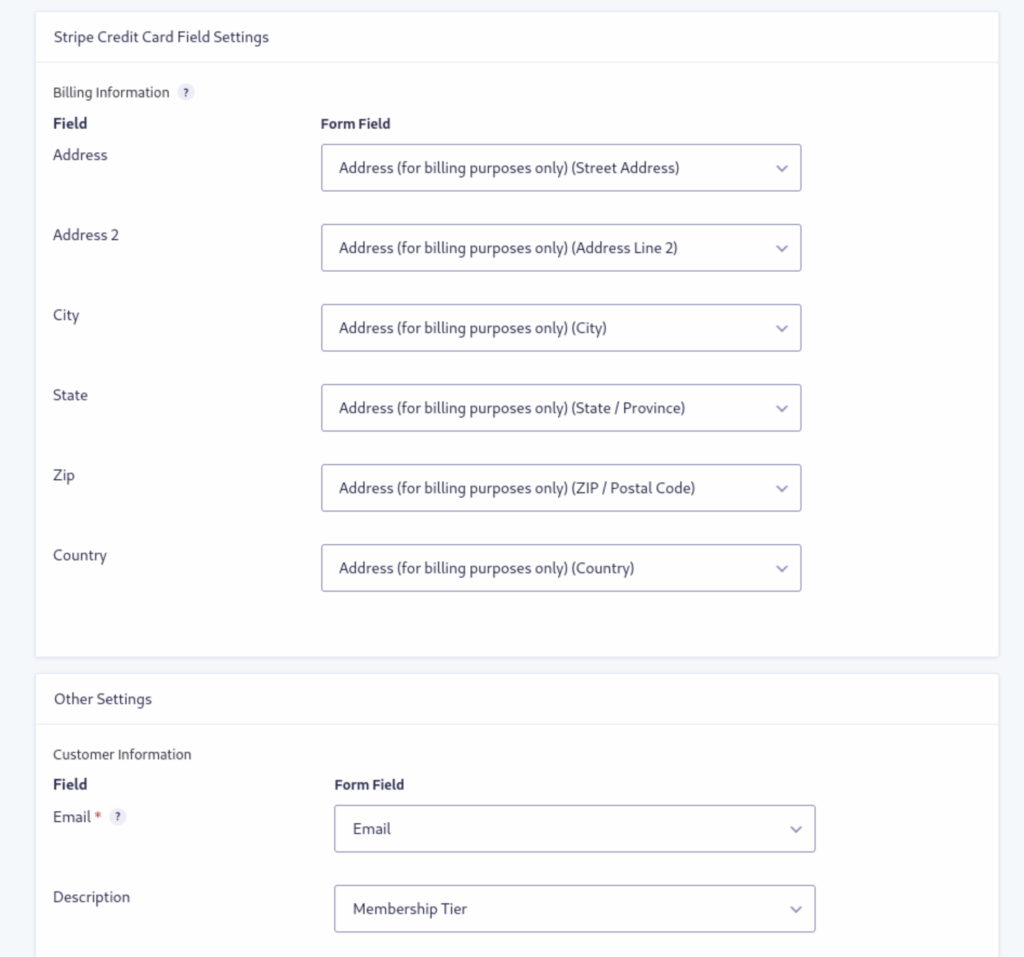Click the Billing Information help icon
The height and width of the screenshot is (957, 1024).
click(x=185, y=93)
